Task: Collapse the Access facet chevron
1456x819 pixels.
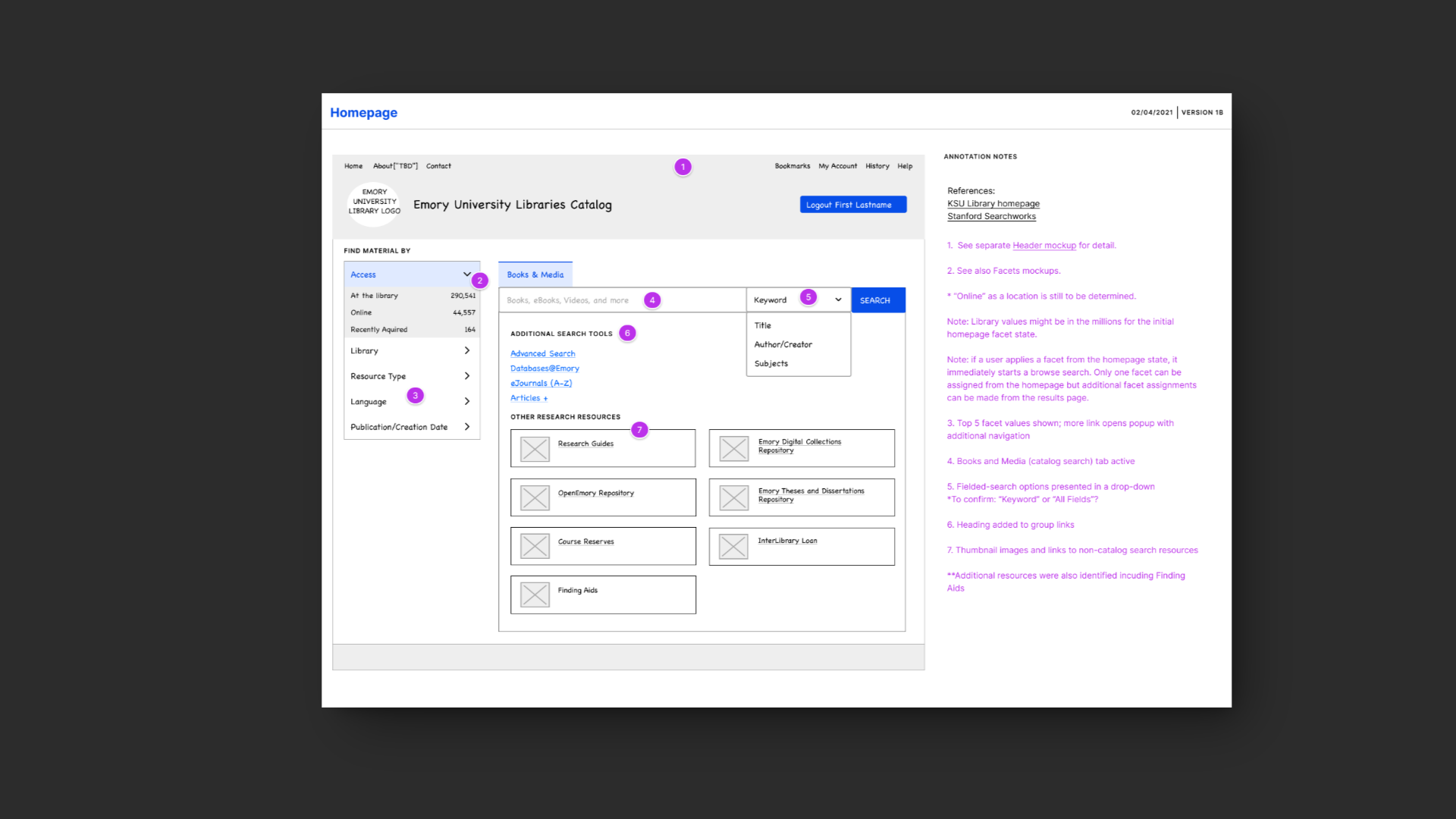Action: pyautogui.click(x=466, y=275)
